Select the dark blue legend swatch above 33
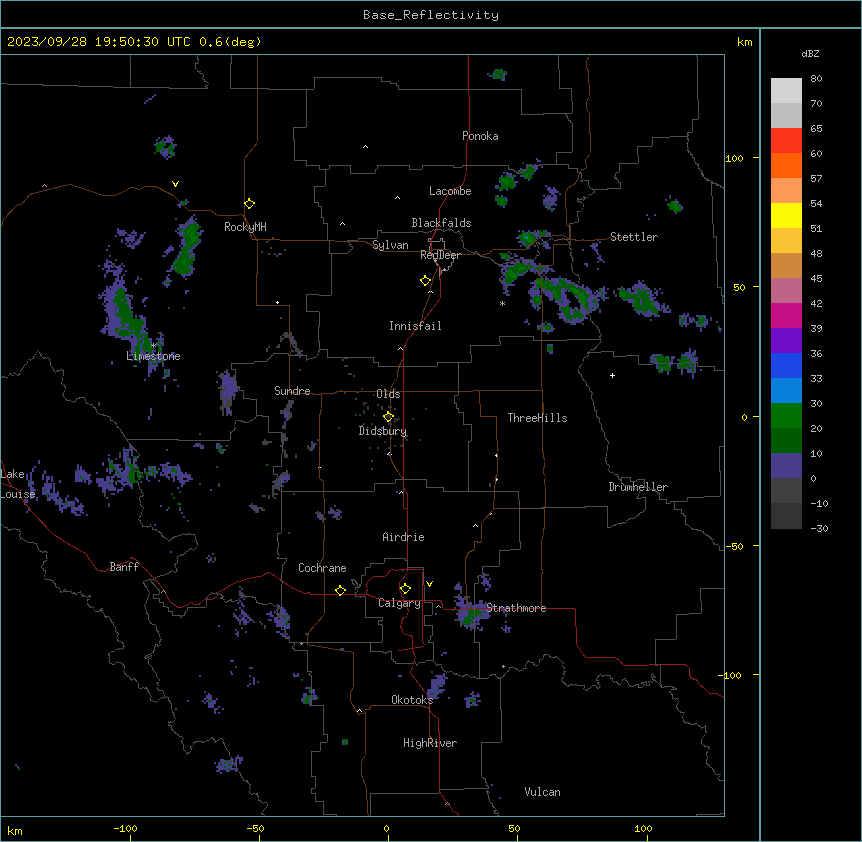This screenshot has height=842, width=862. pos(786,365)
